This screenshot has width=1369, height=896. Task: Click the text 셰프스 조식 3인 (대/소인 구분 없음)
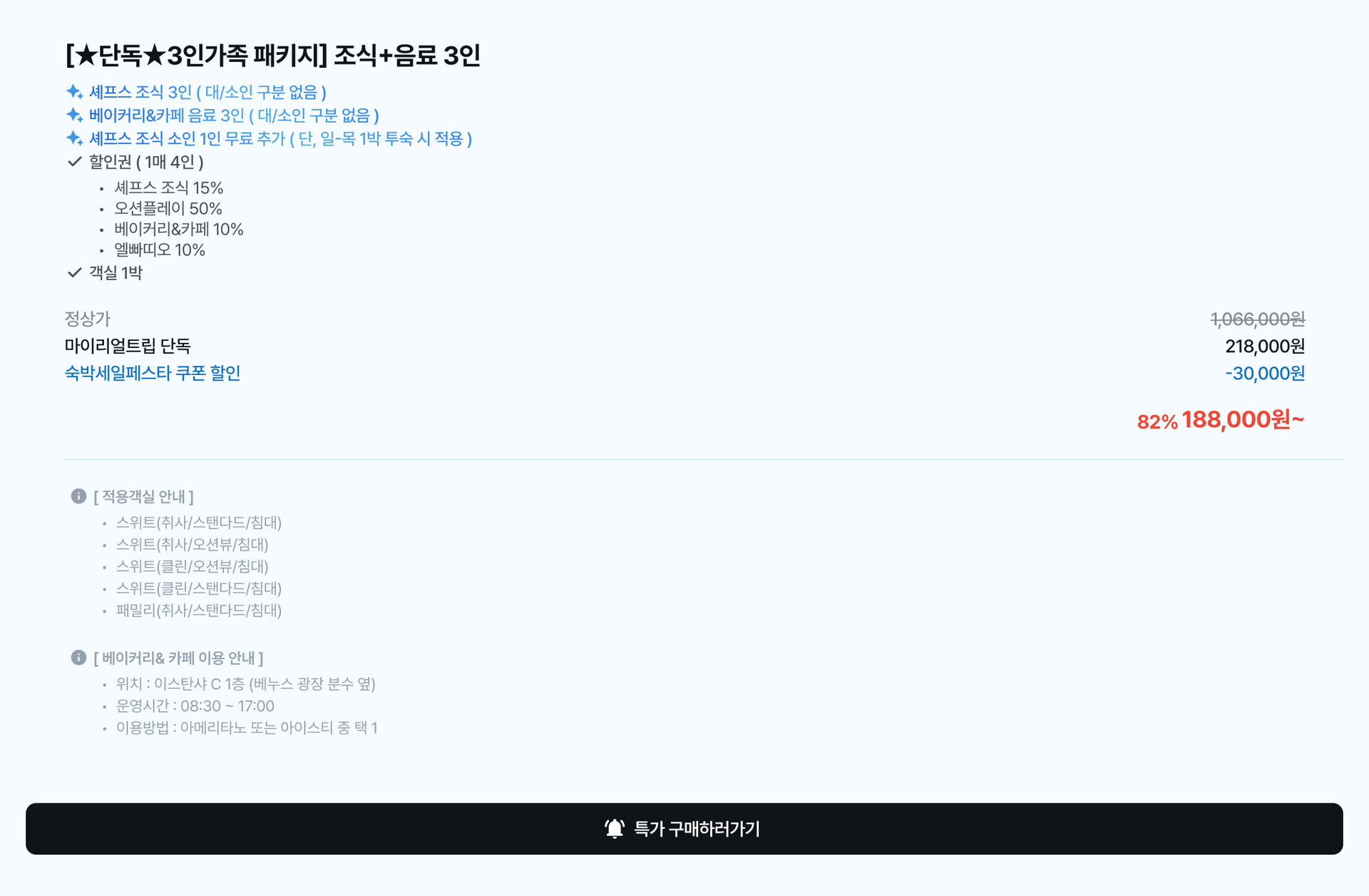207,92
